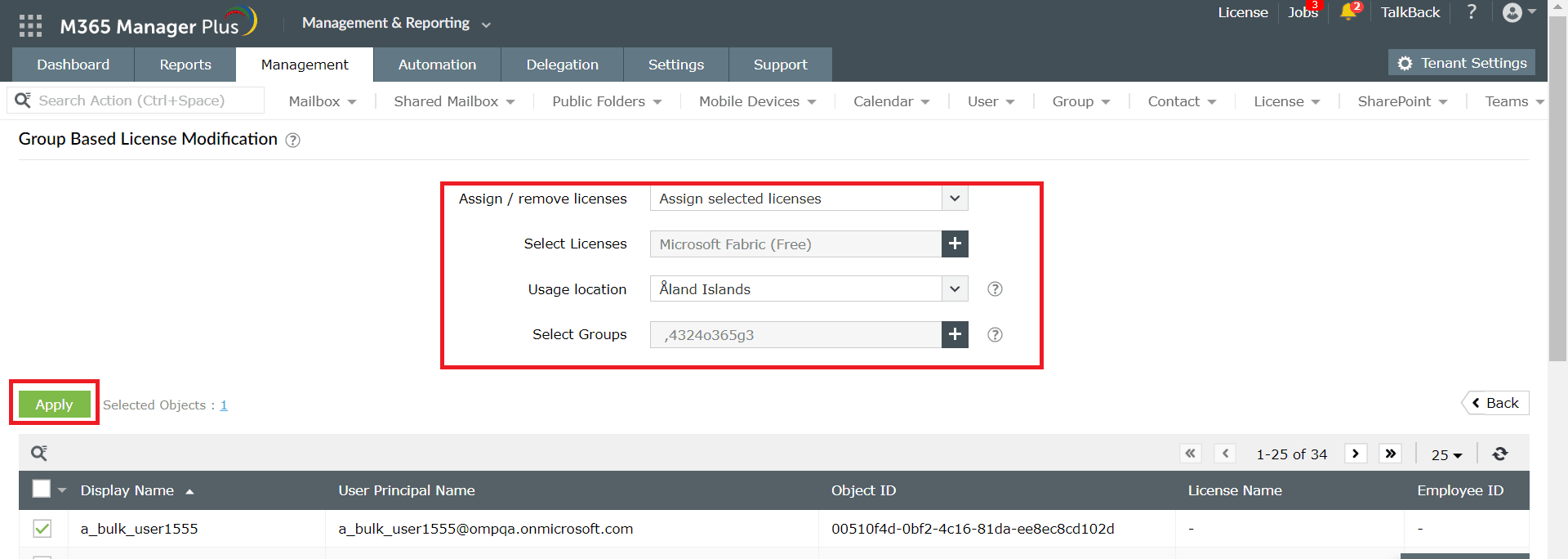Go to the last page of results

[x=1390, y=454]
